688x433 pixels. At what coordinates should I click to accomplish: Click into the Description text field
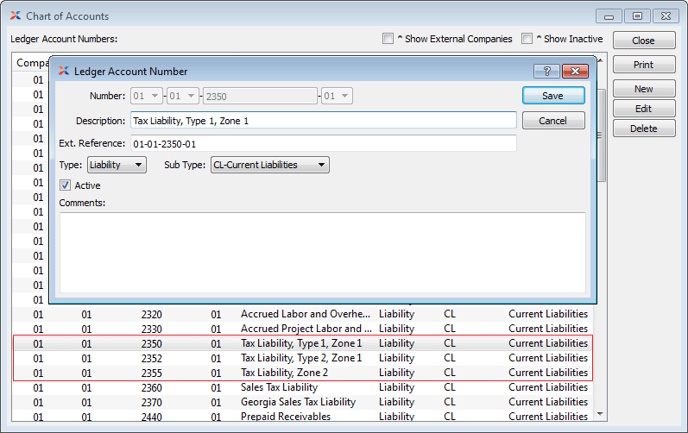point(323,120)
